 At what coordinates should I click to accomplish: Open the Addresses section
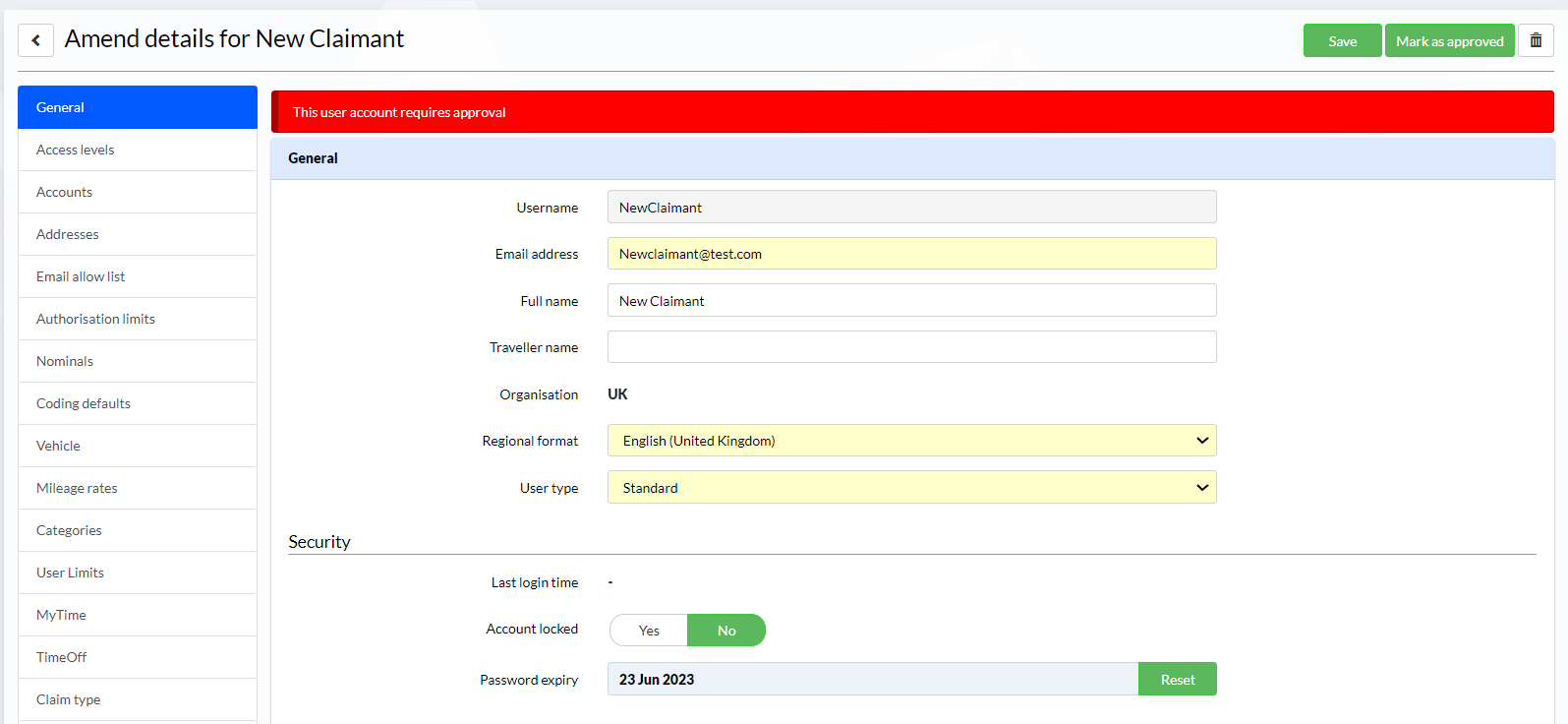138,234
